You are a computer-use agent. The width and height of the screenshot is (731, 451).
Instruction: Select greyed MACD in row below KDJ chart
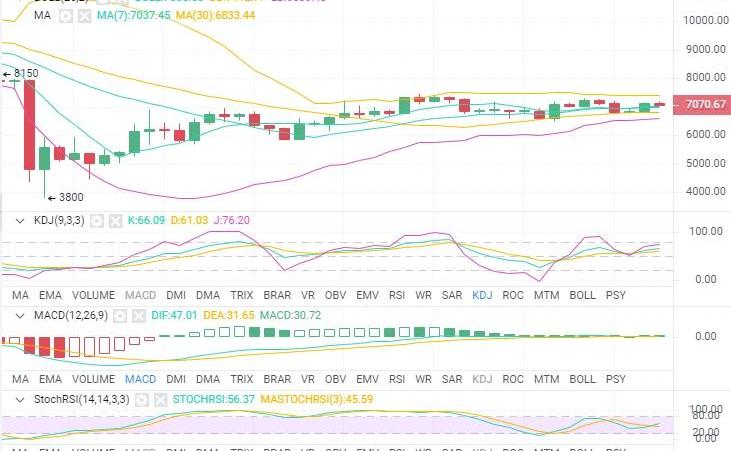pyautogui.click(x=140, y=295)
